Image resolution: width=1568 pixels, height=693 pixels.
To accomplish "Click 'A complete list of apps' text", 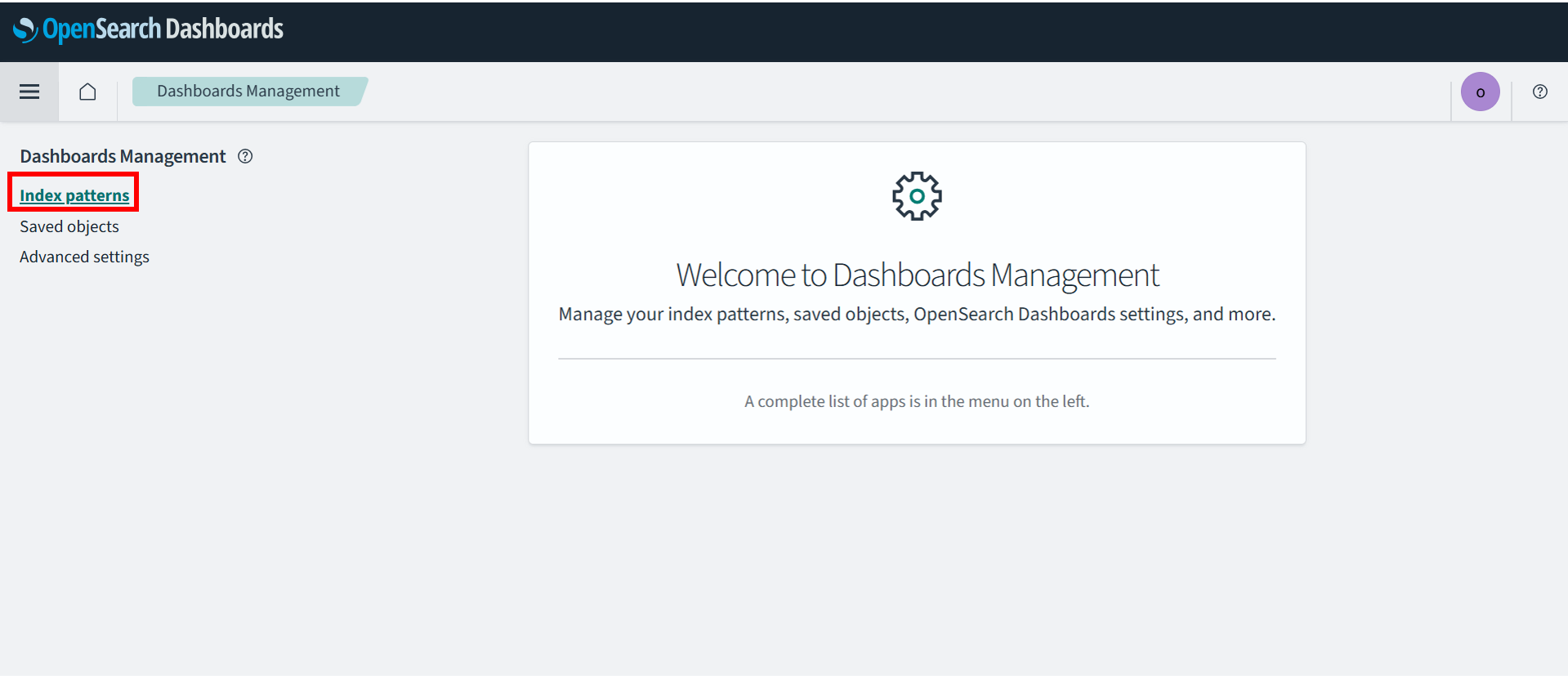I will click(917, 401).
